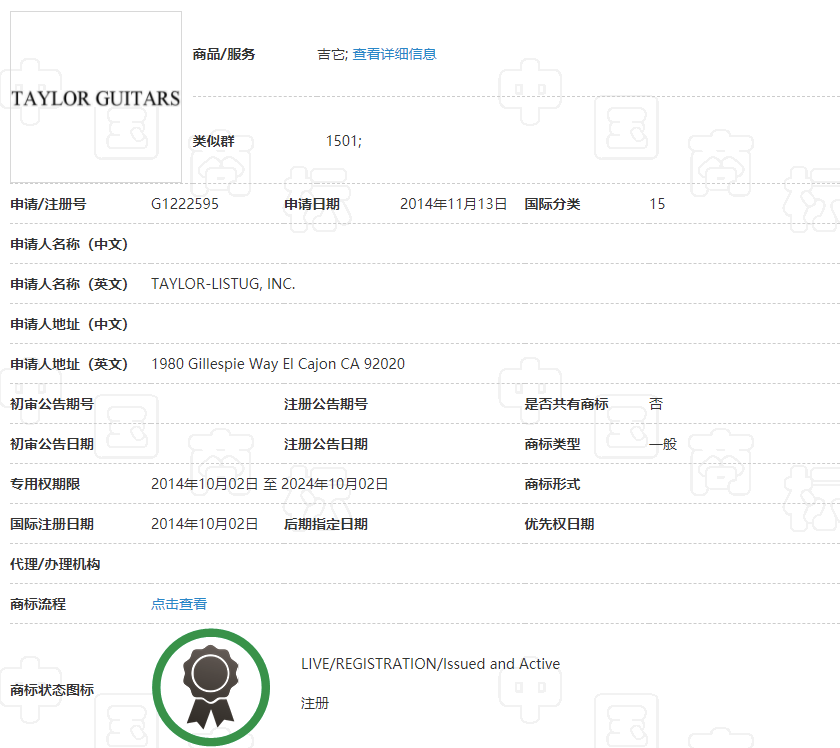Select the 商标流程 label
This screenshot has width=840, height=748.
(x=38, y=604)
